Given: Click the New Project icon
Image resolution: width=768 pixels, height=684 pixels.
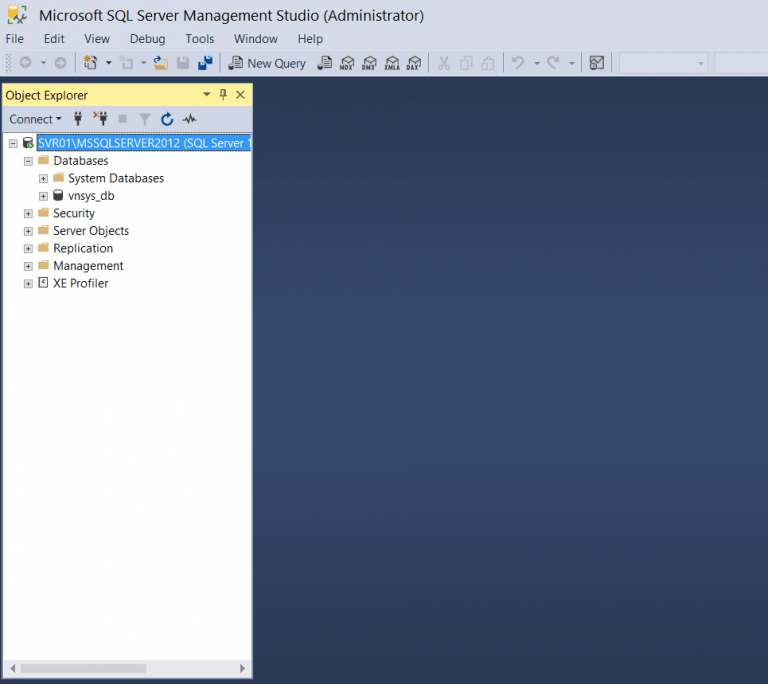Looking at the screenshot, I should pyautogui.click(x=91, y=63).
